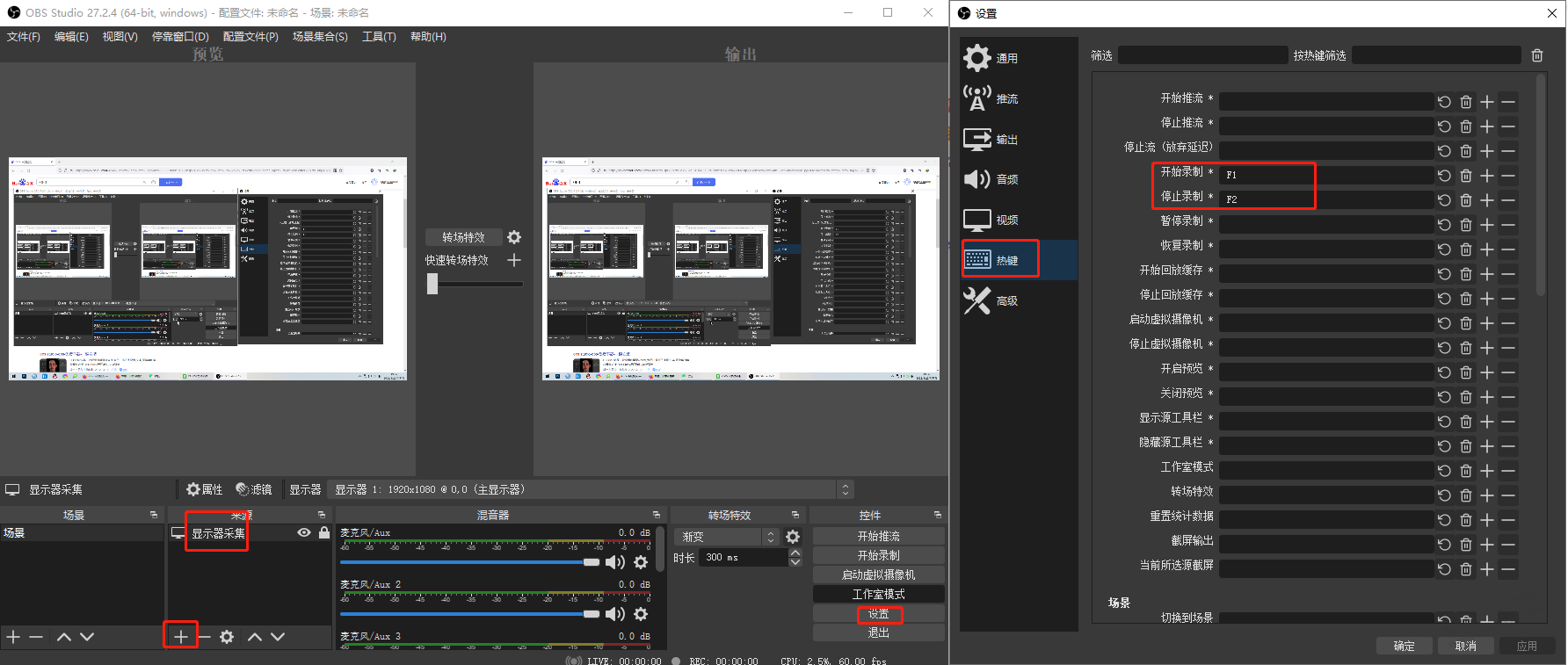Open the 显示器 1 display selection dropdown
This screenshot has height=665, width=1568.
[591, 489]
